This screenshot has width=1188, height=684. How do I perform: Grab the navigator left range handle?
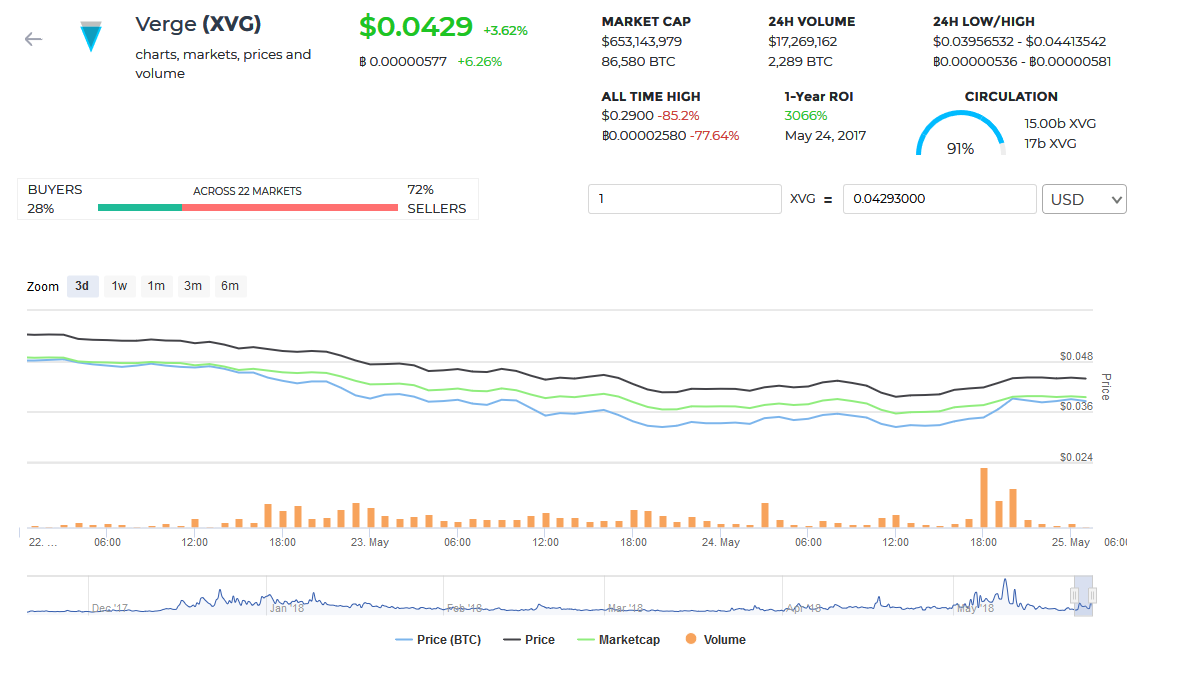tap(1074, 596)
